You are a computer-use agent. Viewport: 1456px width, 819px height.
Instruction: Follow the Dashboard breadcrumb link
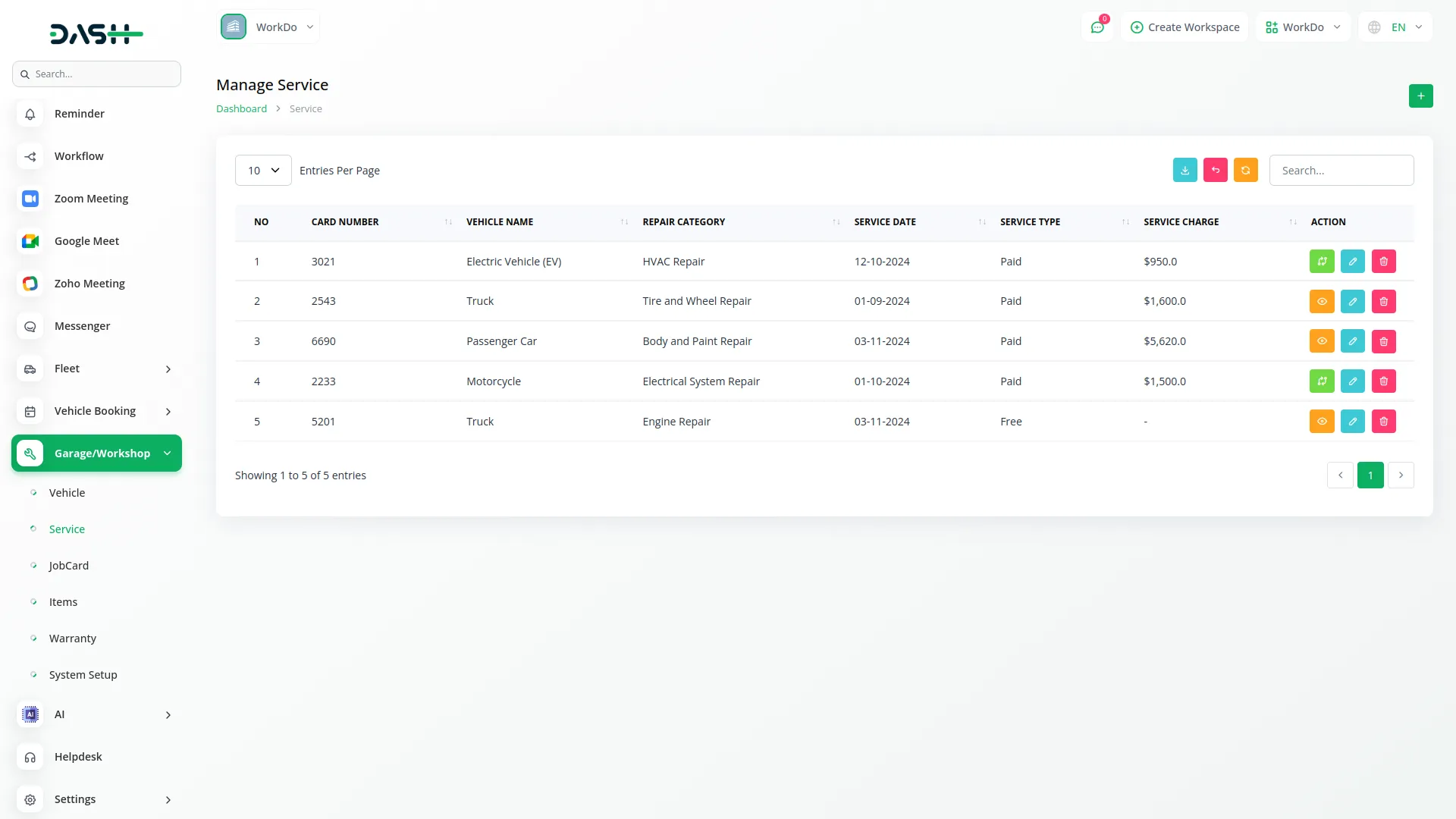241,108
